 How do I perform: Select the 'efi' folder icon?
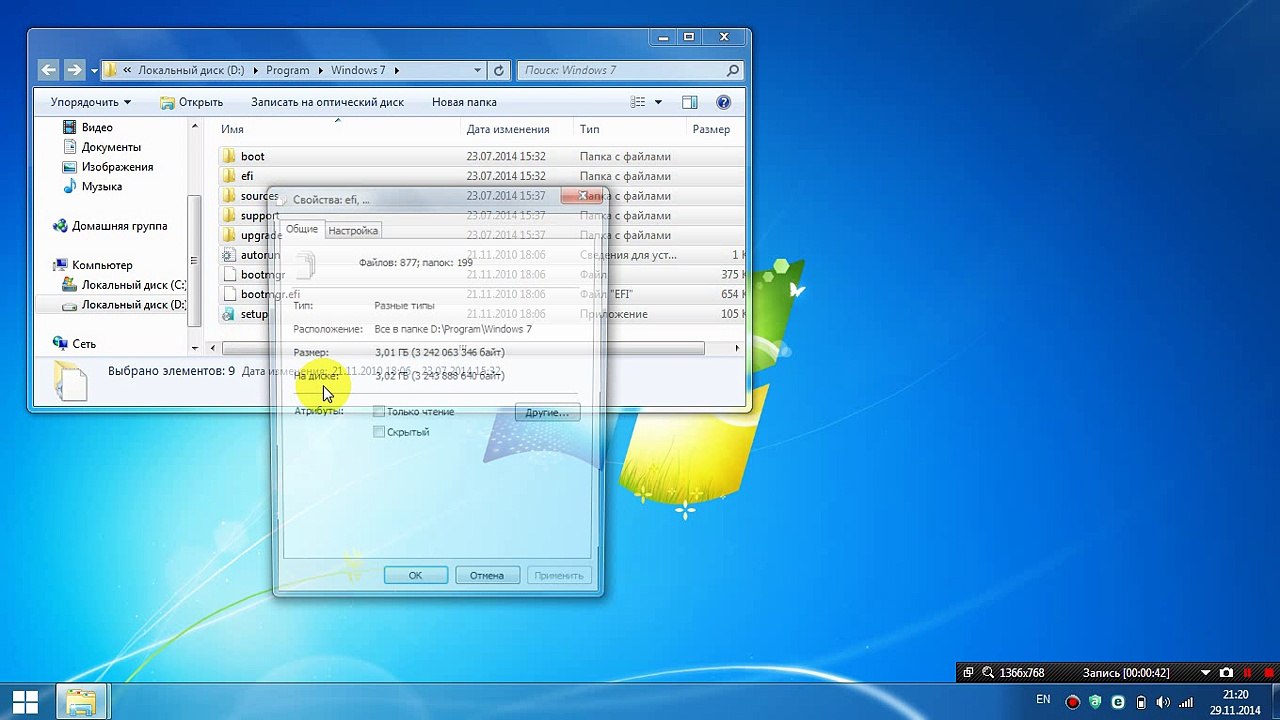[x=229, y=176]
